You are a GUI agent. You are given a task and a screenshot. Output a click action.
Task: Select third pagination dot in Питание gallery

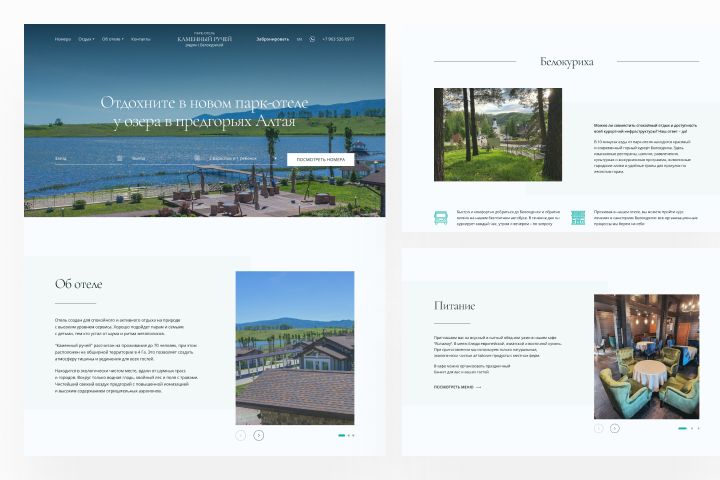click(x=698, y=428)
